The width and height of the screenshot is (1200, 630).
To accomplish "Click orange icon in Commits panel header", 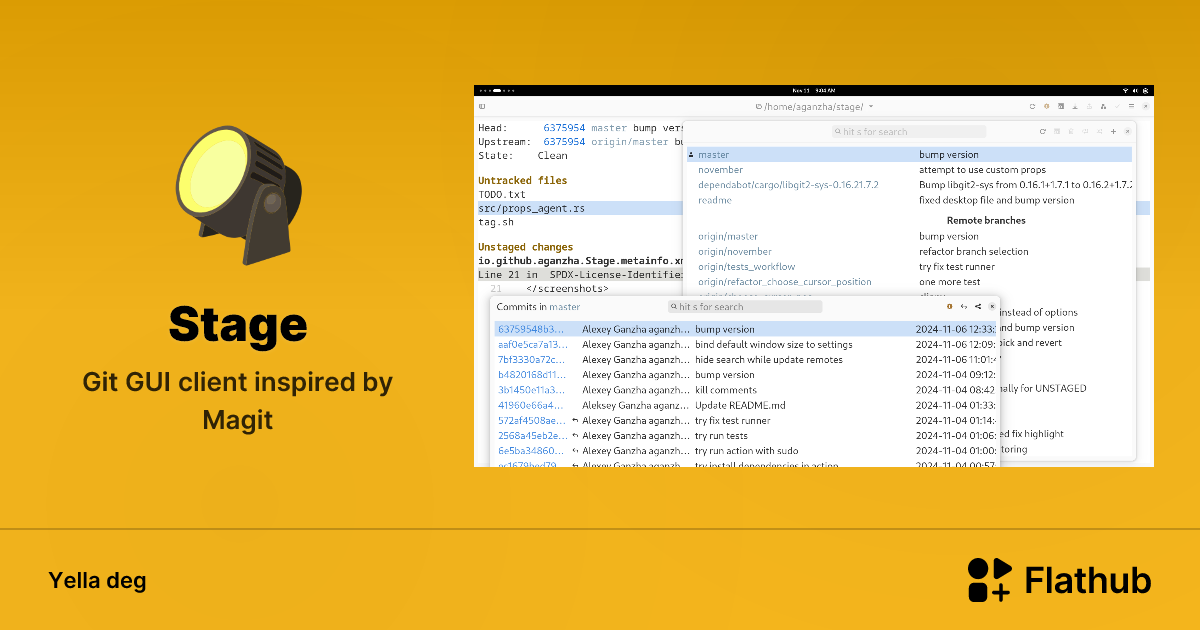I will (949, 307).
